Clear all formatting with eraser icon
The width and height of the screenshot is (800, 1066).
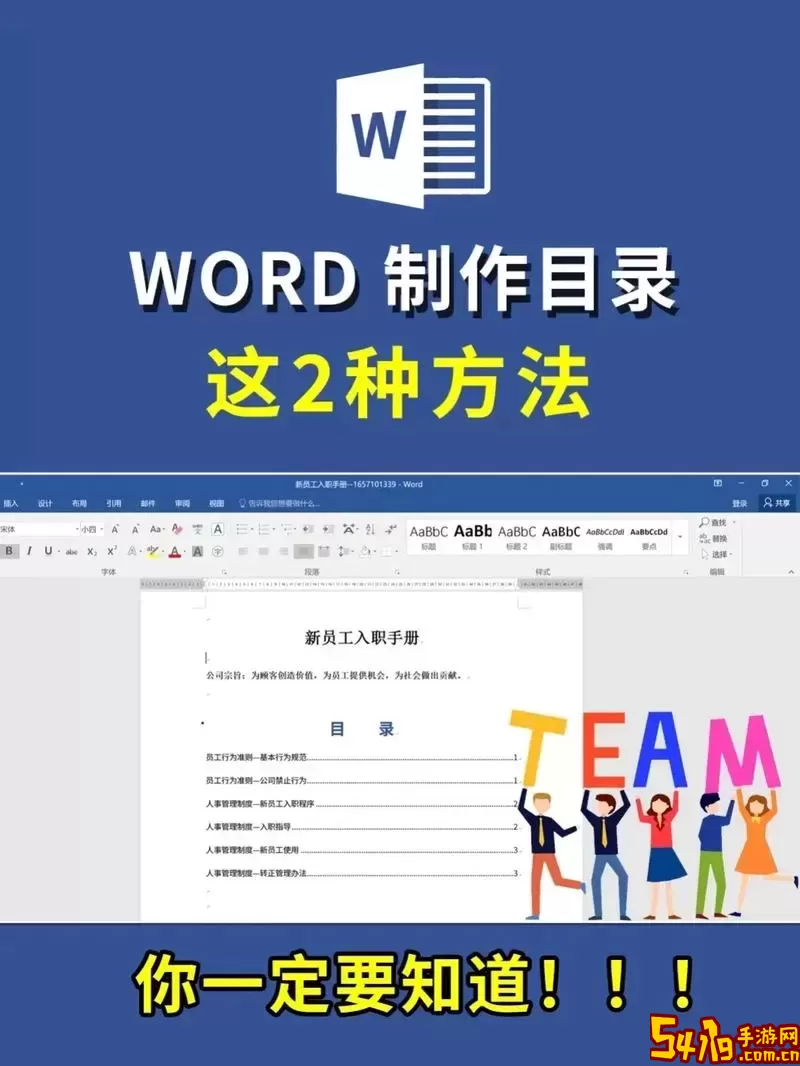(177, 530)
